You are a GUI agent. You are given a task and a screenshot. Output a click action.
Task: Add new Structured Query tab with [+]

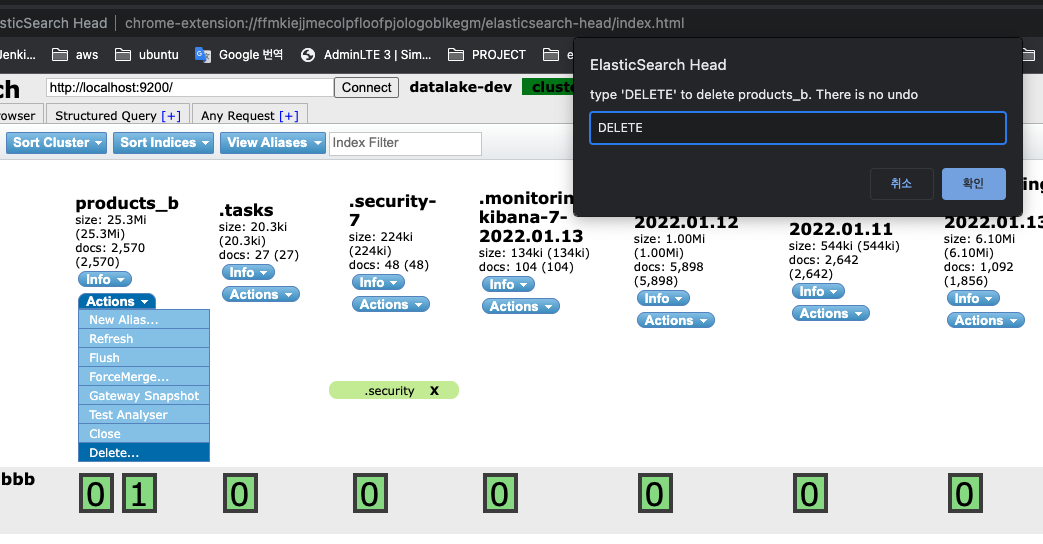[171, 116]
